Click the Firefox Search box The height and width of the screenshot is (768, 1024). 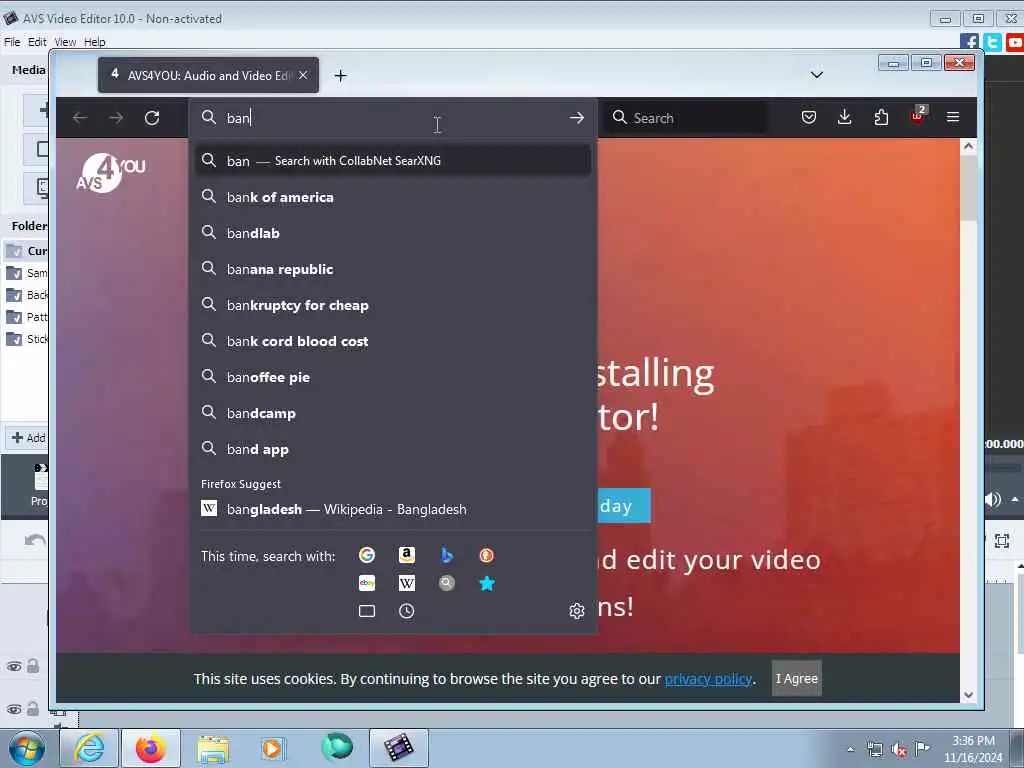(x=685, y=118)
